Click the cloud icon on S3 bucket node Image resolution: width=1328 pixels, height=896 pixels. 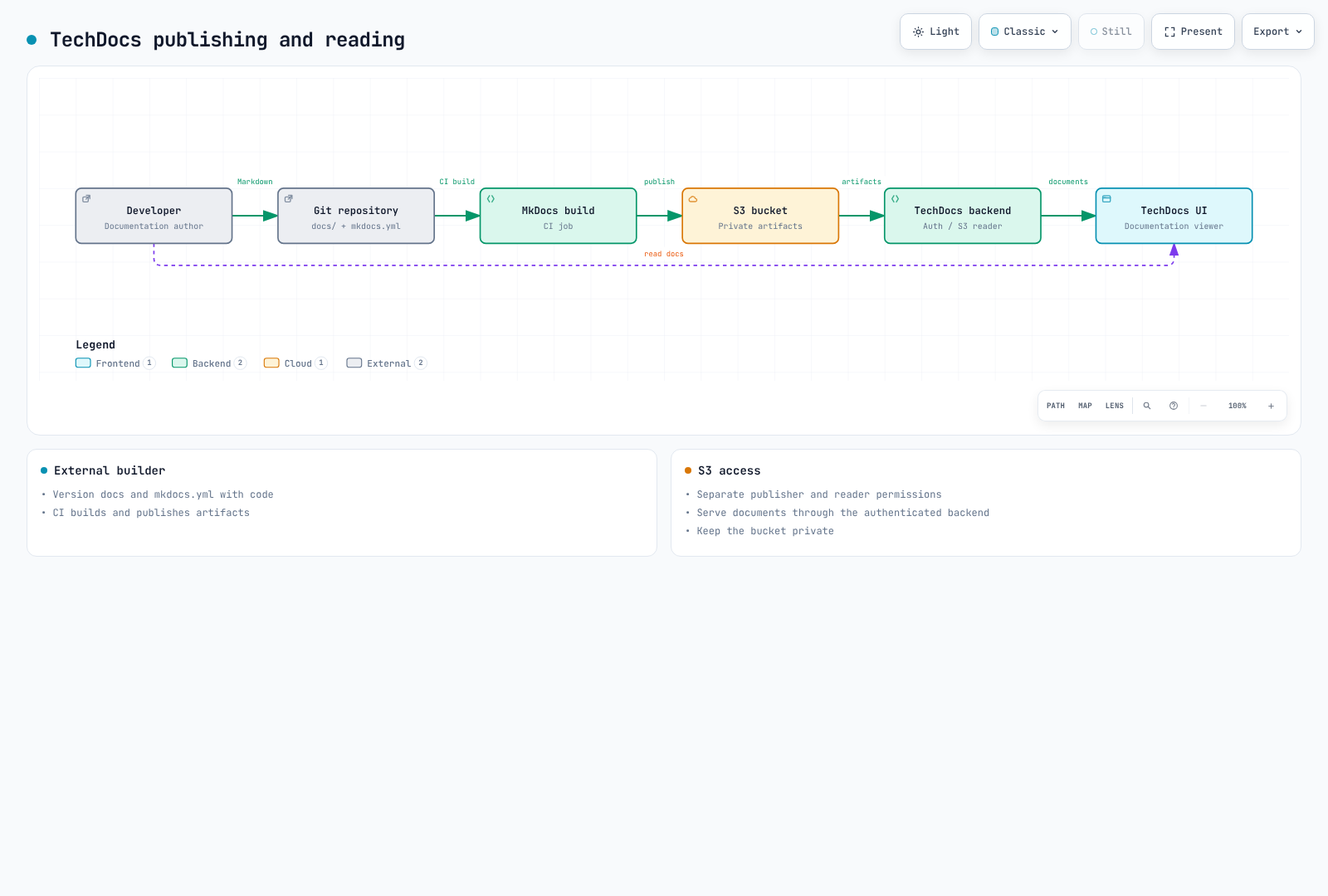pos(693,199)
